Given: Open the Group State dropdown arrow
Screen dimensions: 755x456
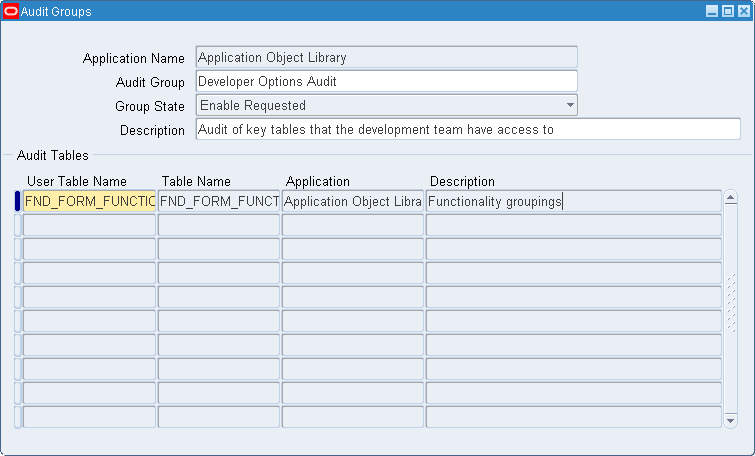Looking at the screenshot, I should tap(570, 105).
